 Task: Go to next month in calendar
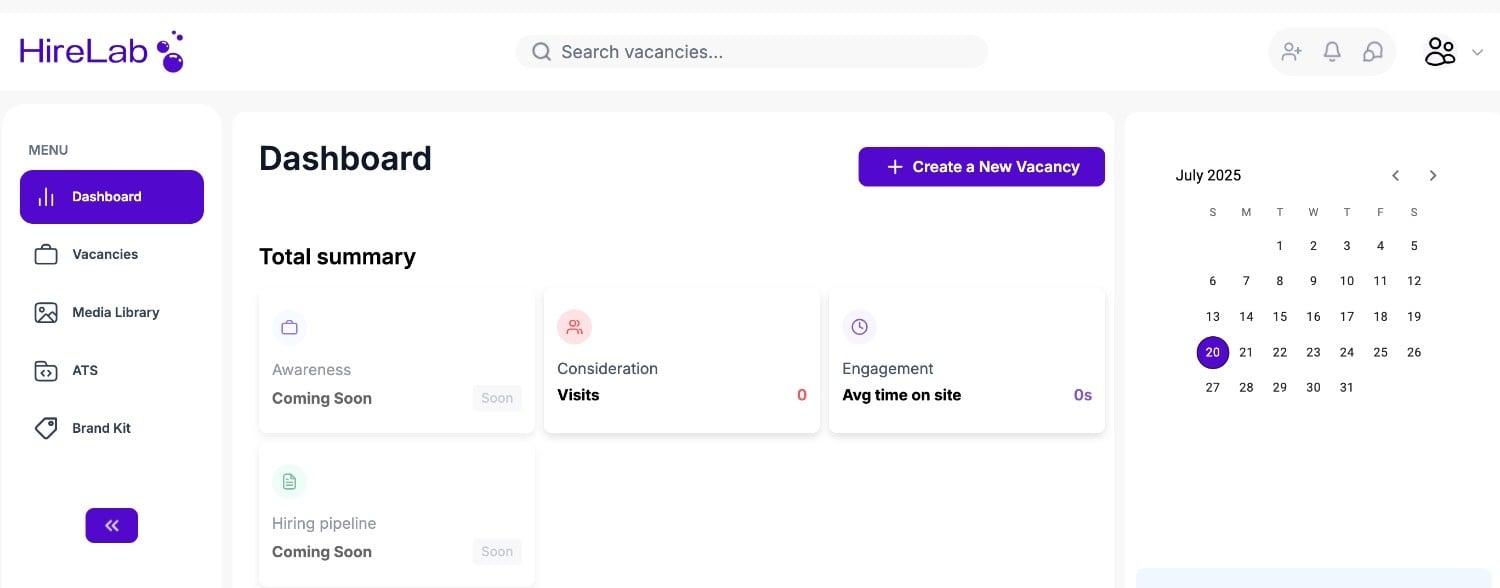[1433, 175]
